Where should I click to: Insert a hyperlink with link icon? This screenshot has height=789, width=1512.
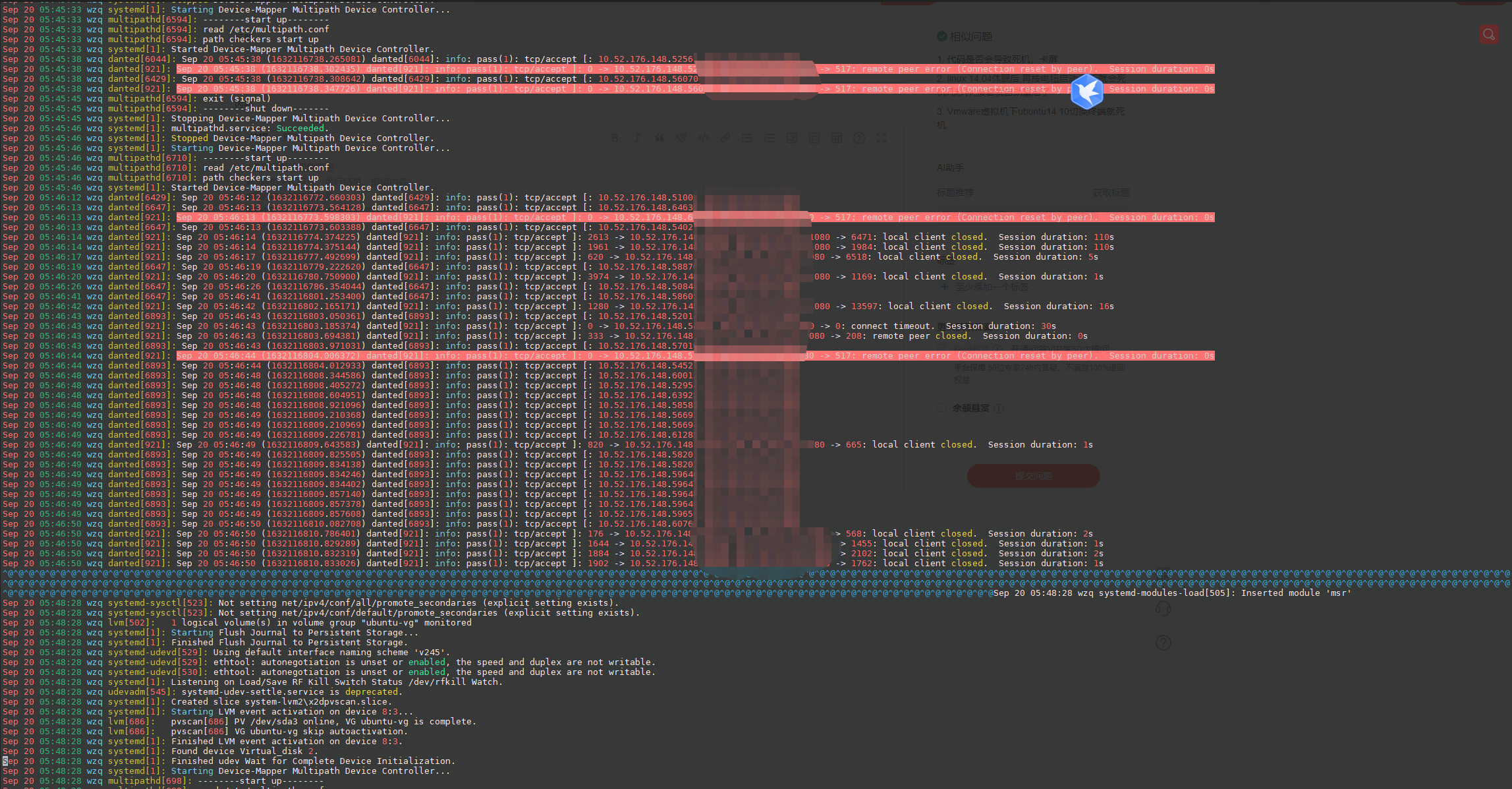[x=725, y=138]
